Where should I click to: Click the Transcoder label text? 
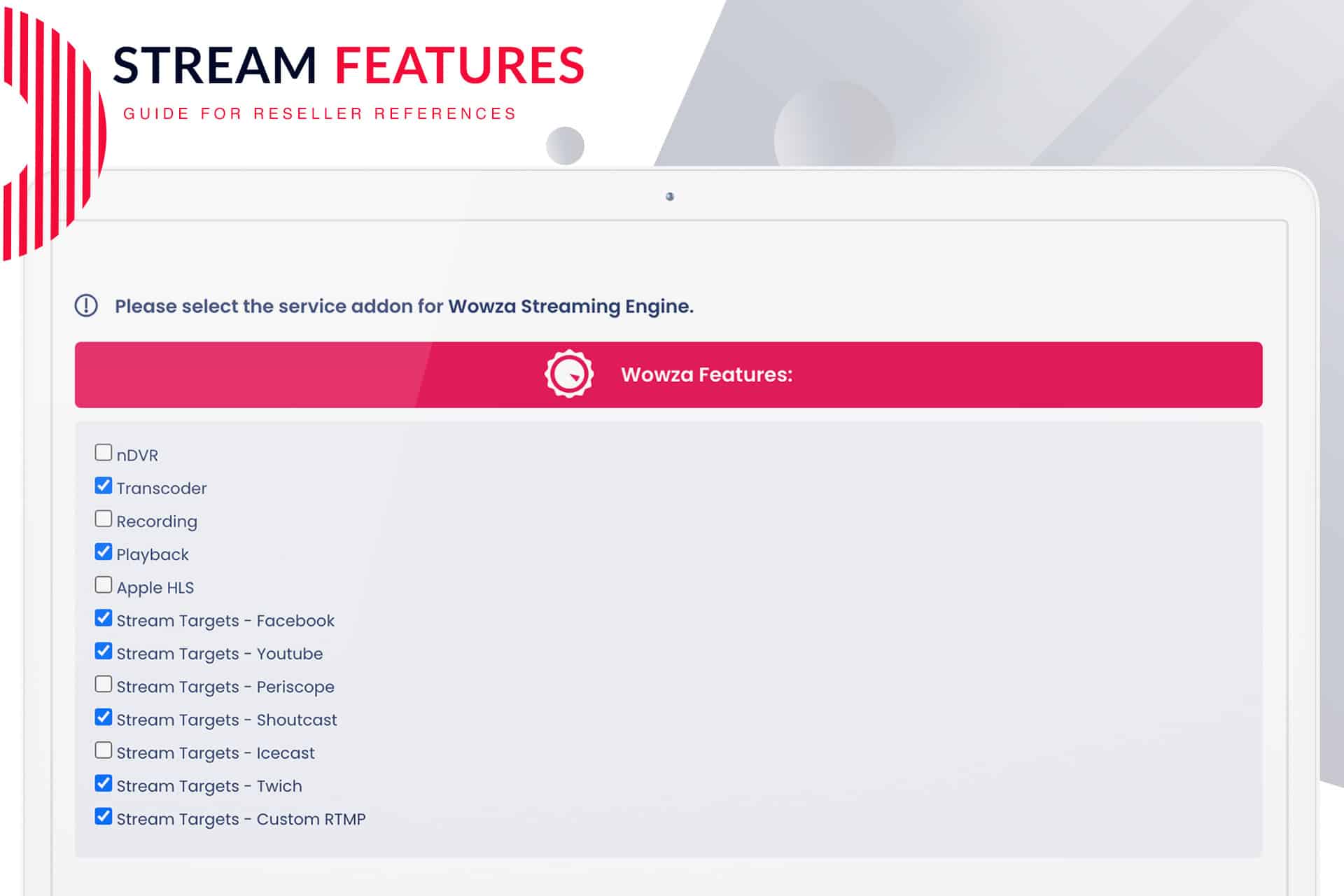[x=162, y=488]
